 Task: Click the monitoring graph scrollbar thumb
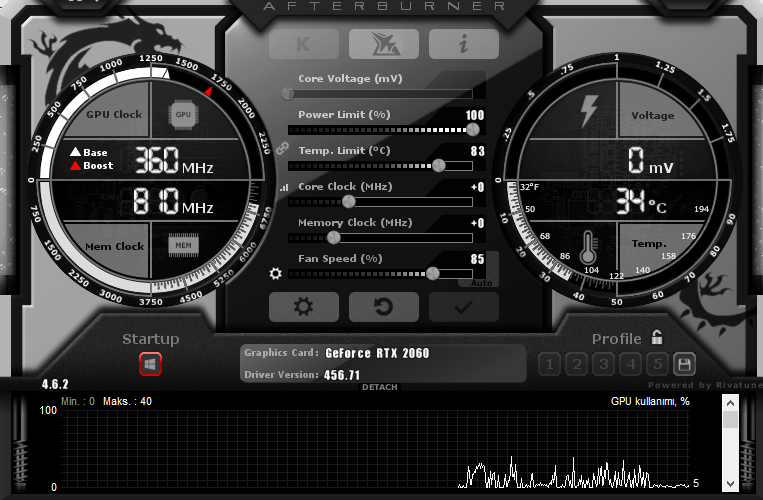pos(730,420)
